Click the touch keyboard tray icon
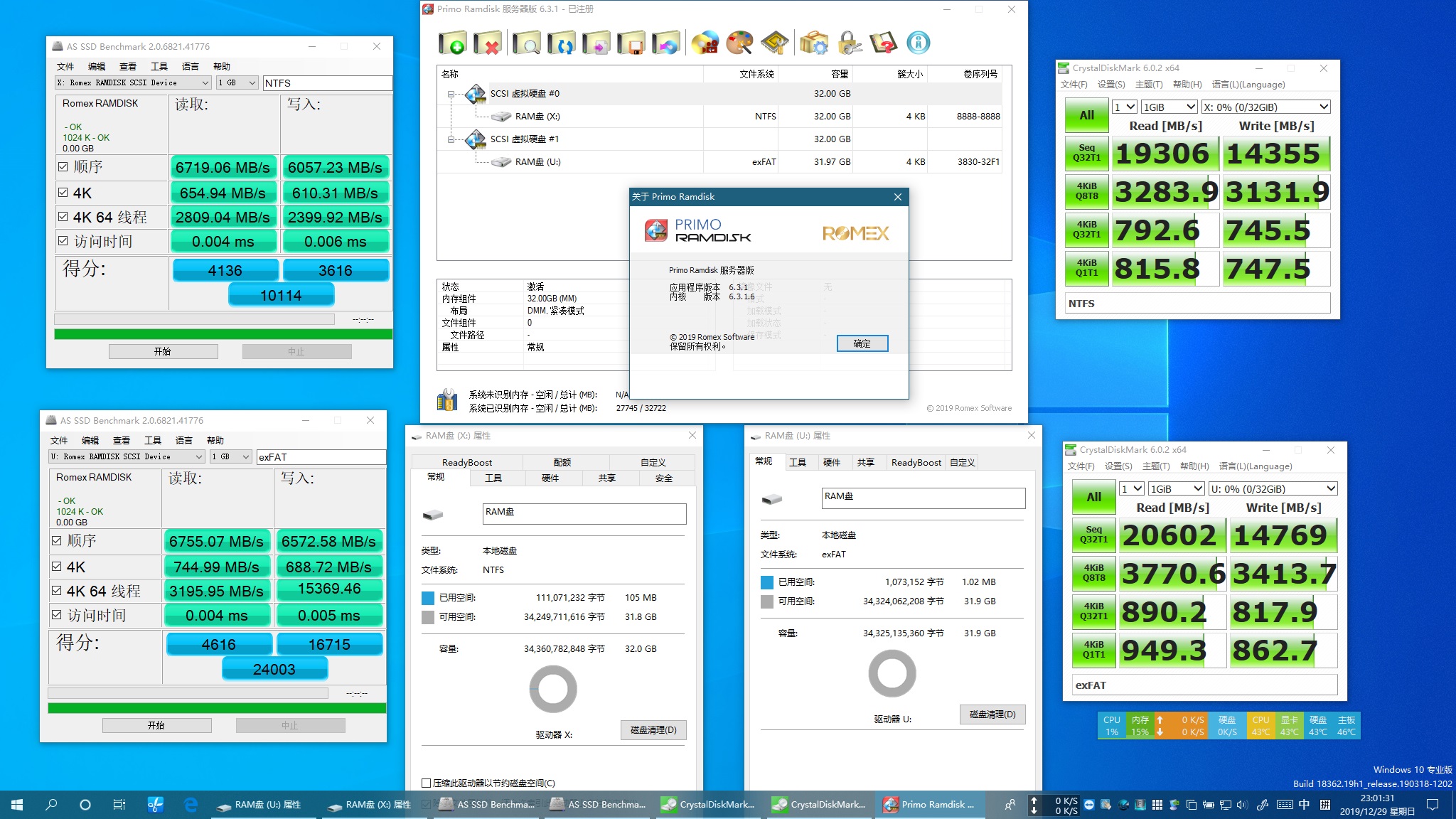The image size is (1456, 819). [1285, 805]
